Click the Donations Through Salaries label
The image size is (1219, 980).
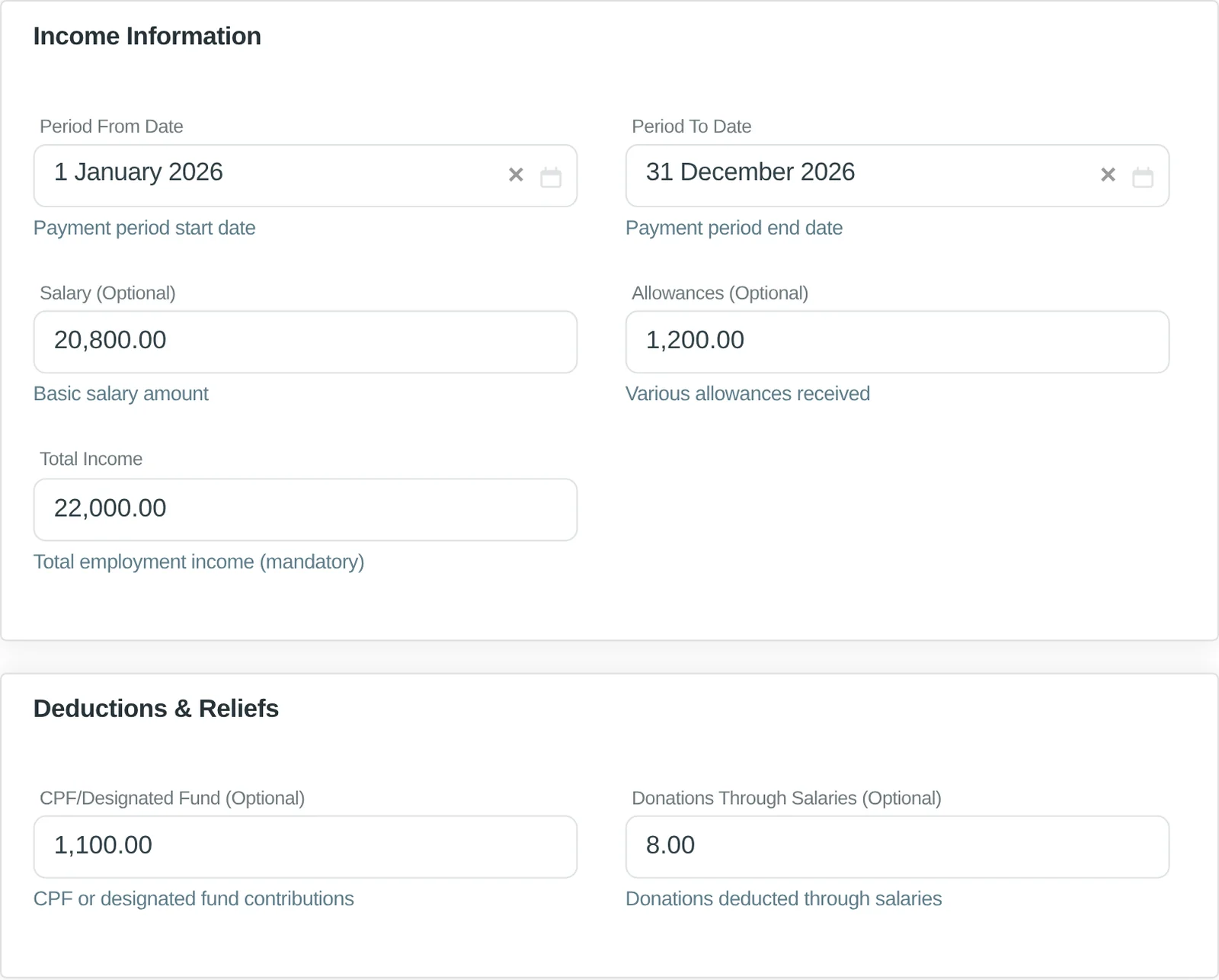786,798
